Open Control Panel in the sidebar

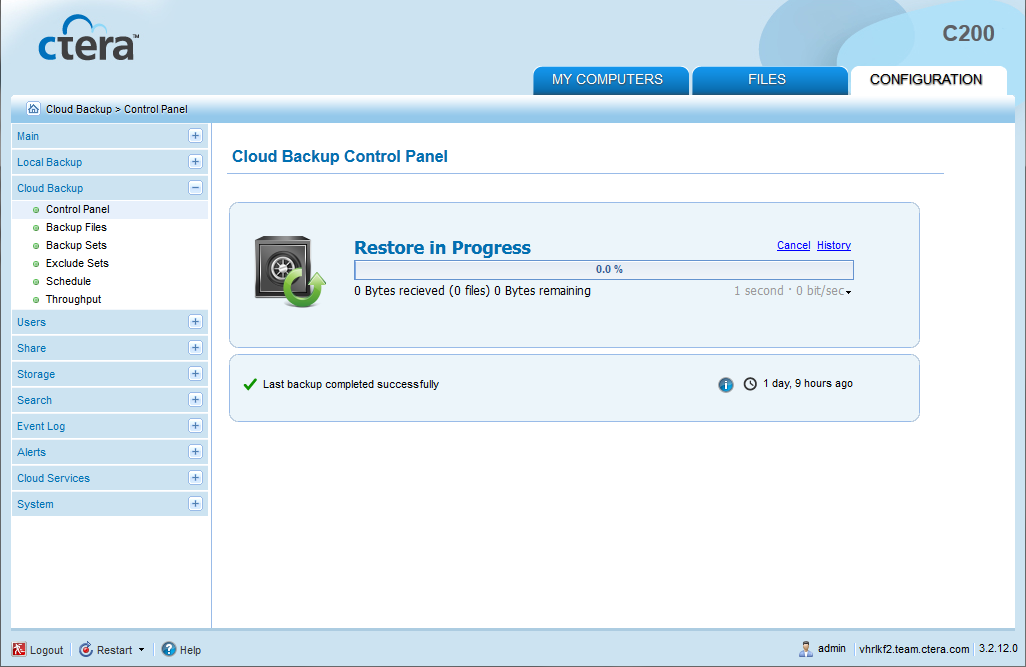(78, 209)
